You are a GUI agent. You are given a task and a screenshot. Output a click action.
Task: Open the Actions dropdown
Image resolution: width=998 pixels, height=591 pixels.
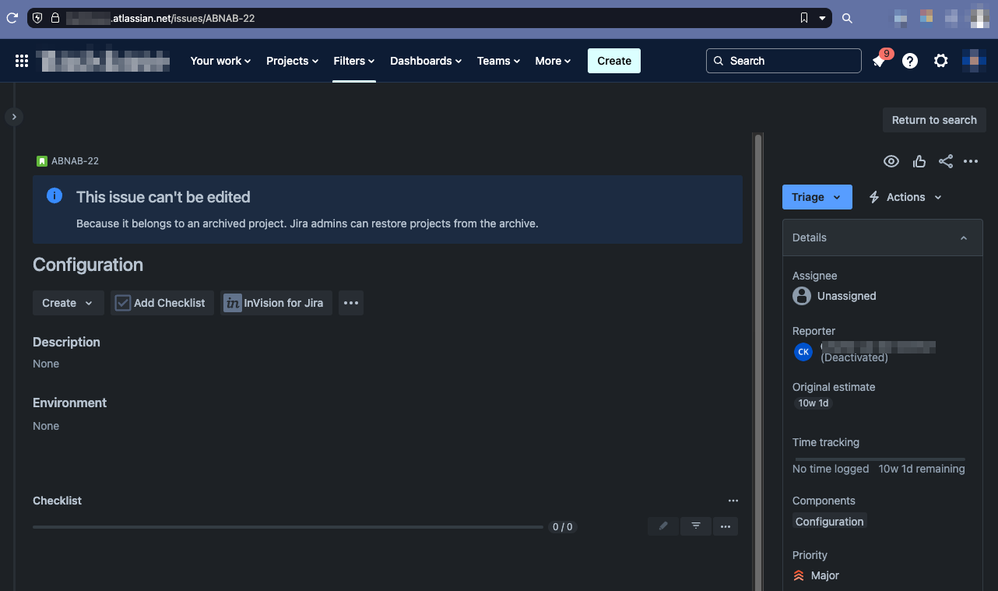click(904, 196)
